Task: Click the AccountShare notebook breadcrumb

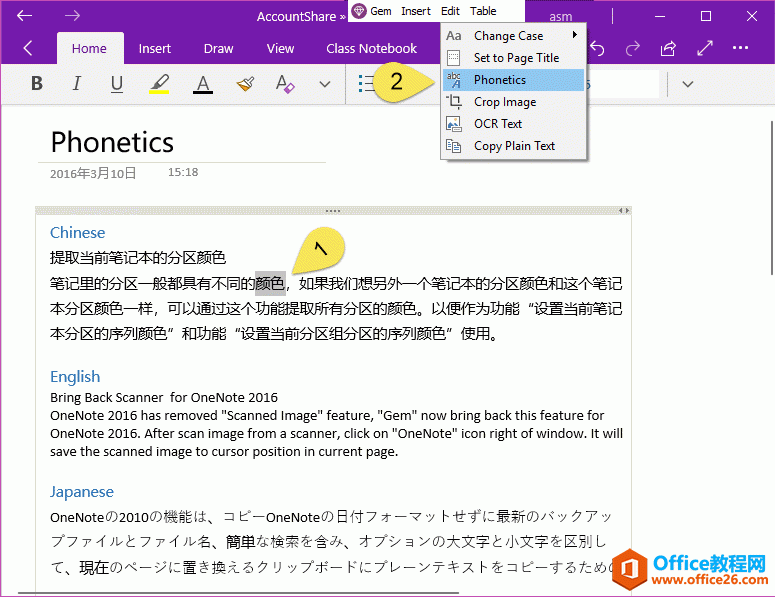Action: coord(297,16)
